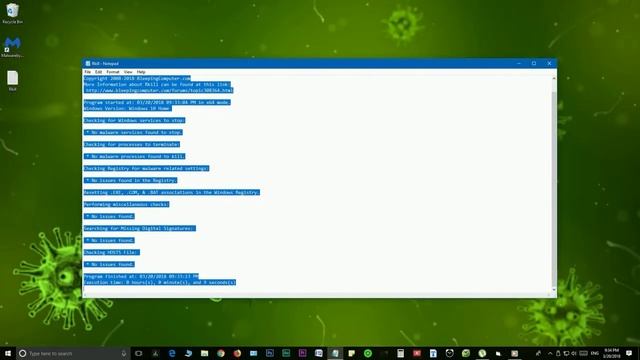
Task: Click the "Execution time" line
Action: [160, 282]
